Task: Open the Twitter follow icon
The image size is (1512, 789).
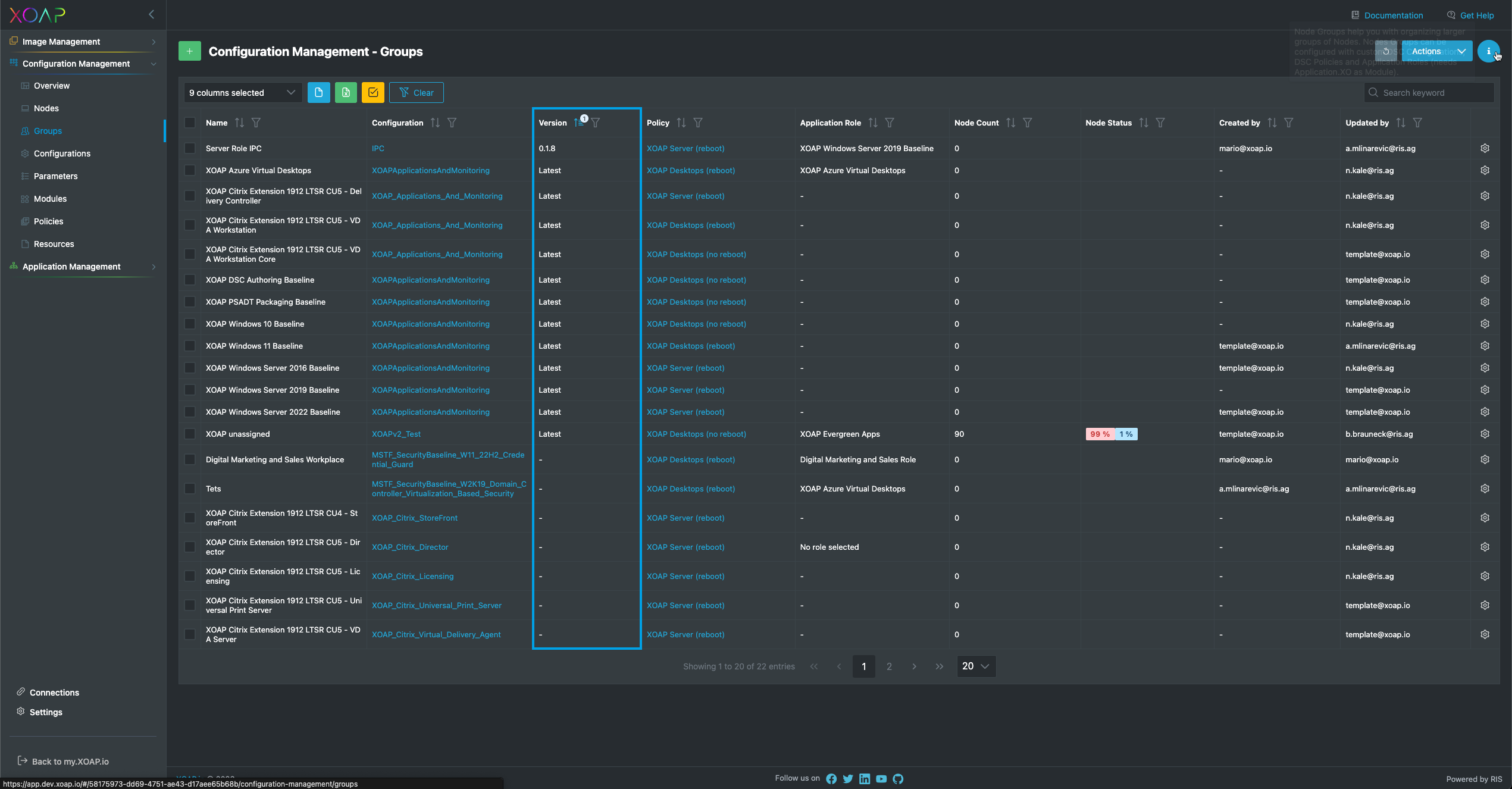Action: 848,779
